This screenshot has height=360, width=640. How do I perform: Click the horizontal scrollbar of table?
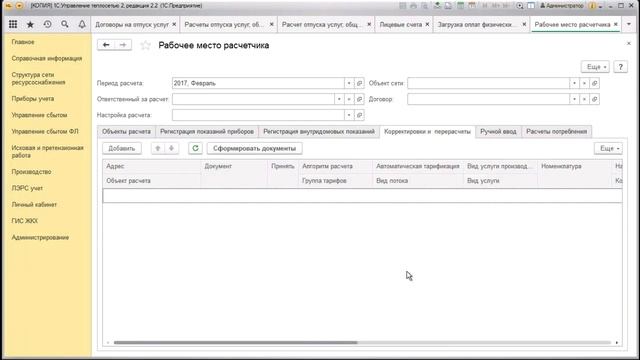[236, 342]
